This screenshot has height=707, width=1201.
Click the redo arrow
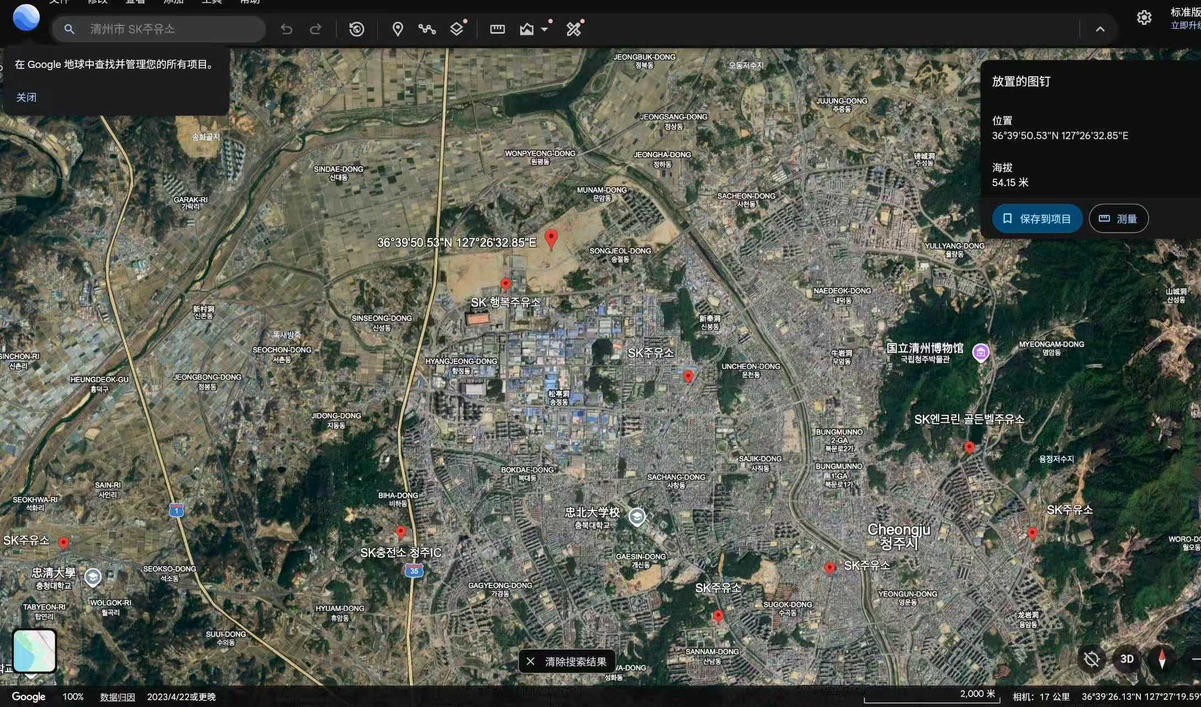pyautogui.click(x=316, y=29)
